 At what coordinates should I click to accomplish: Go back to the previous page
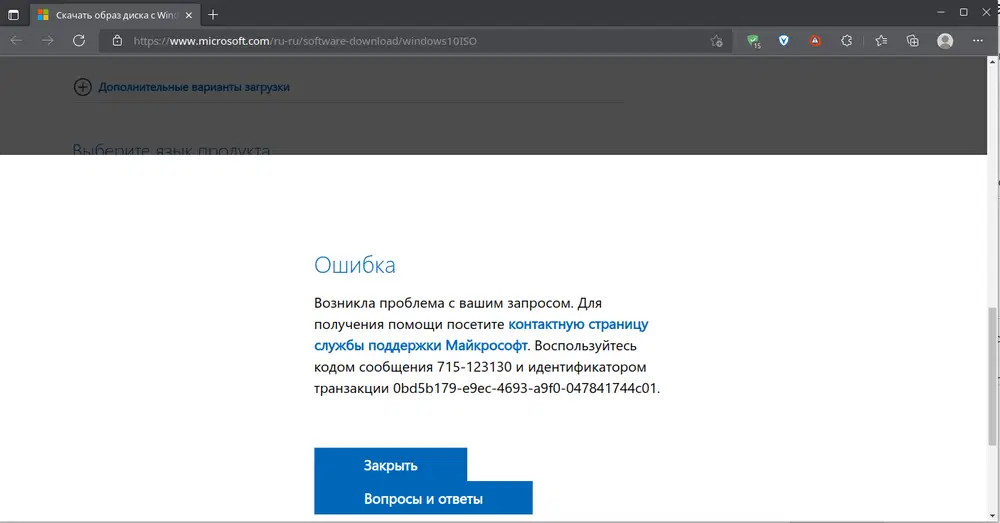[x=17, y=41]
